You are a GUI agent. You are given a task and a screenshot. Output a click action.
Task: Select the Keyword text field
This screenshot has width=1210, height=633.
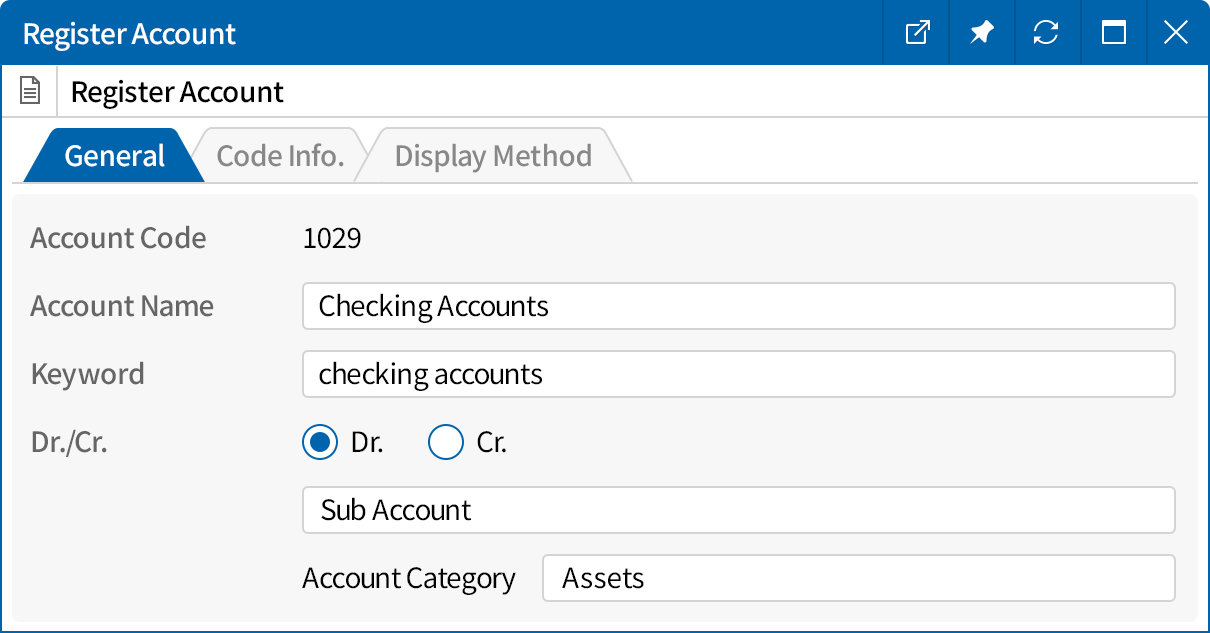[738, 374]
